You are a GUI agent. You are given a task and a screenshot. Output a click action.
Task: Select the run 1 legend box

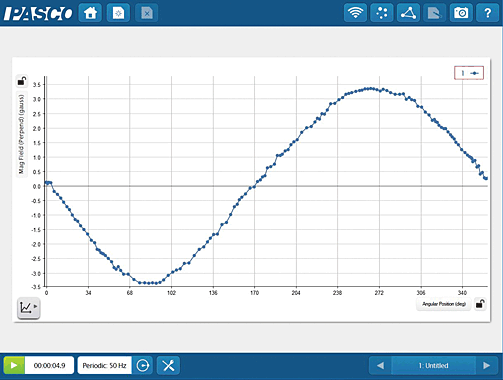coord(469,73)
